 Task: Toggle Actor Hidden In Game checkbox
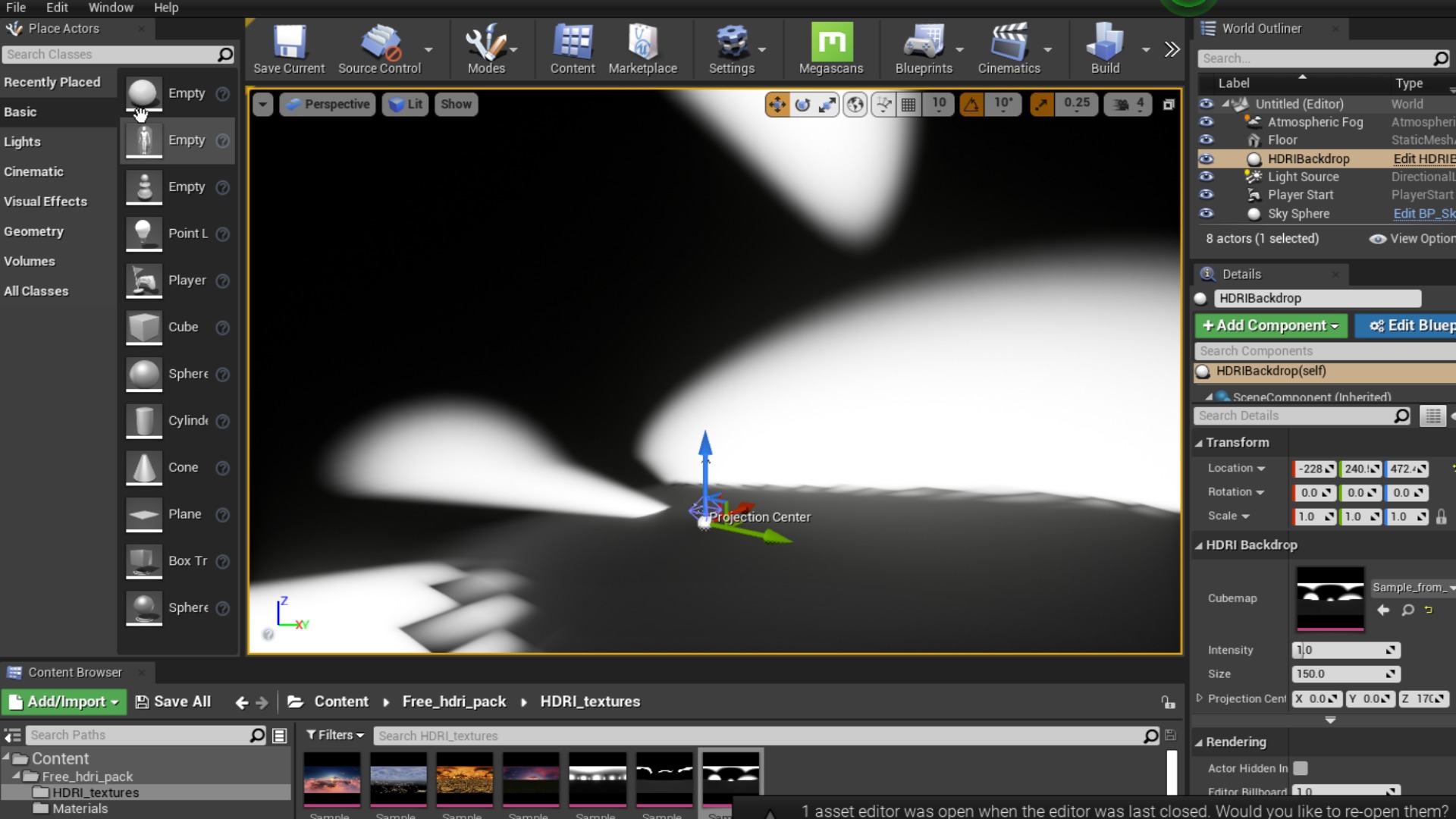[x=1301, y=768]
